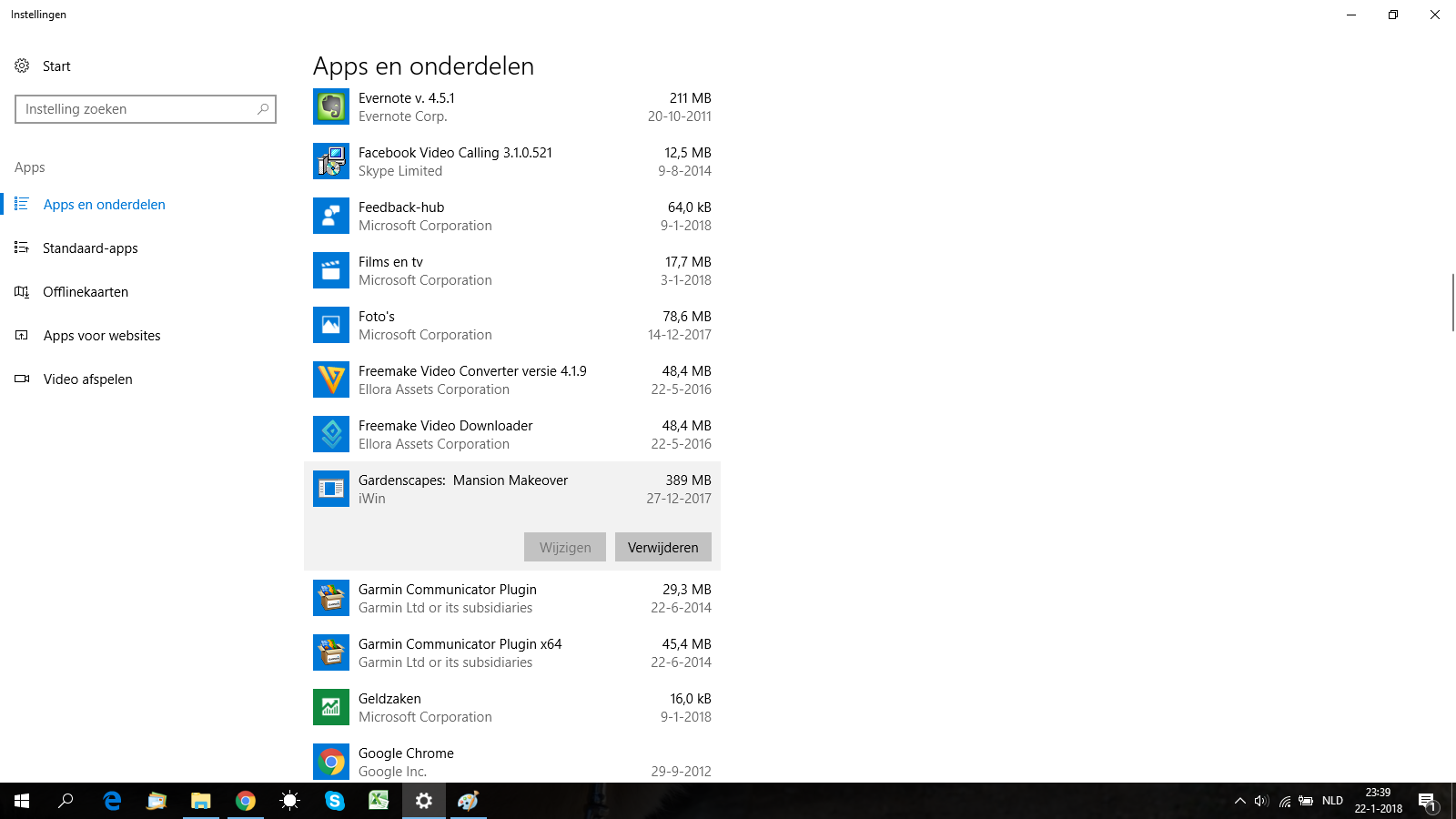Select the Foto's entry
Viewport: 1456px width, 819px height.
pyautogui.click(x=512, y=325)
